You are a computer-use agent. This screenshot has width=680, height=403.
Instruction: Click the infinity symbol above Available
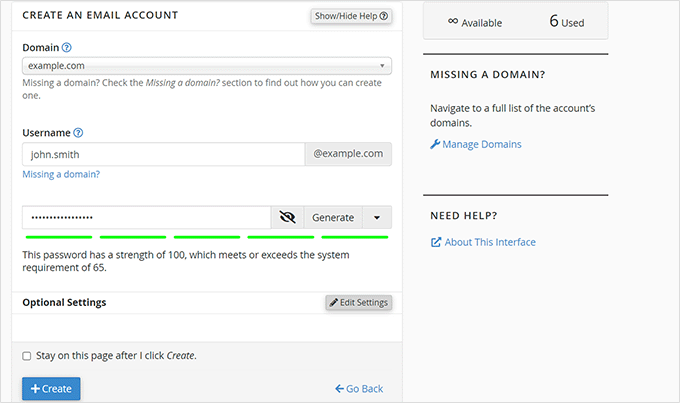click(x=453, y=21)
